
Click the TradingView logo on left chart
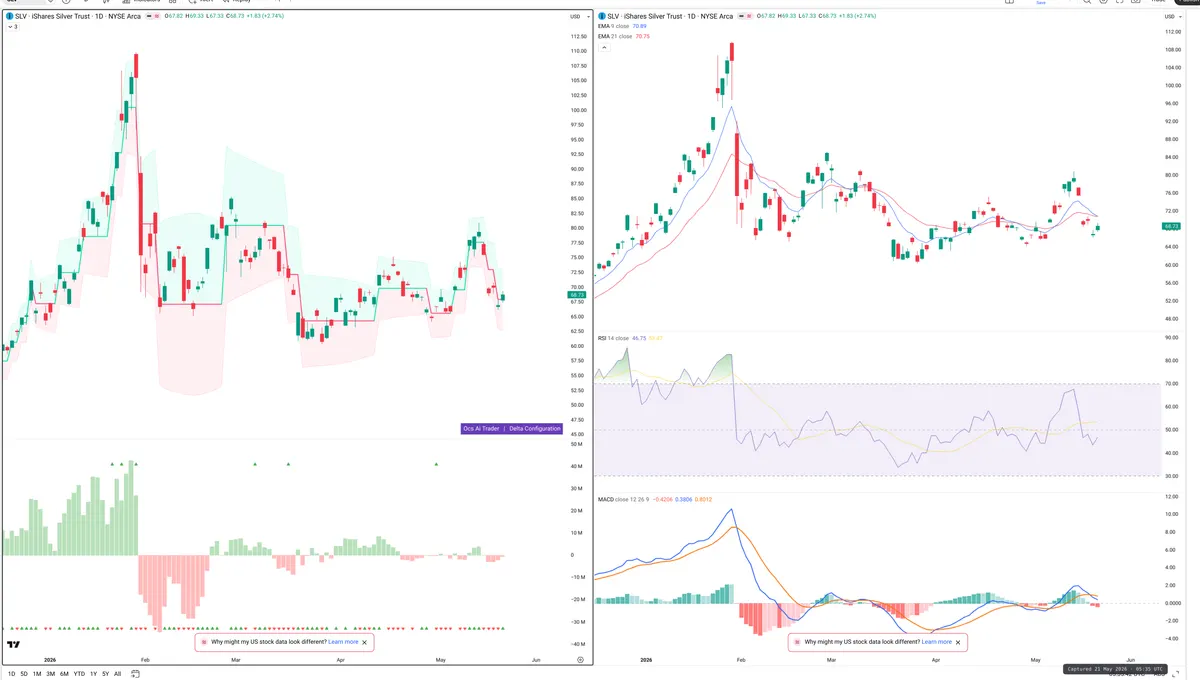(x=14, y=645)
